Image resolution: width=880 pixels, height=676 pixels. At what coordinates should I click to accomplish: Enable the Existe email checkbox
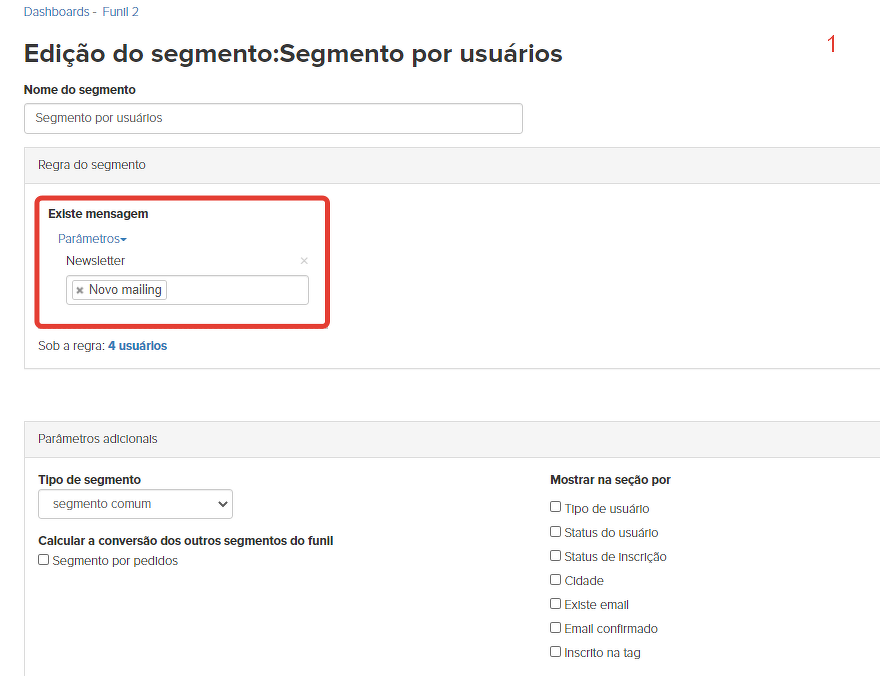click(556, 604)
